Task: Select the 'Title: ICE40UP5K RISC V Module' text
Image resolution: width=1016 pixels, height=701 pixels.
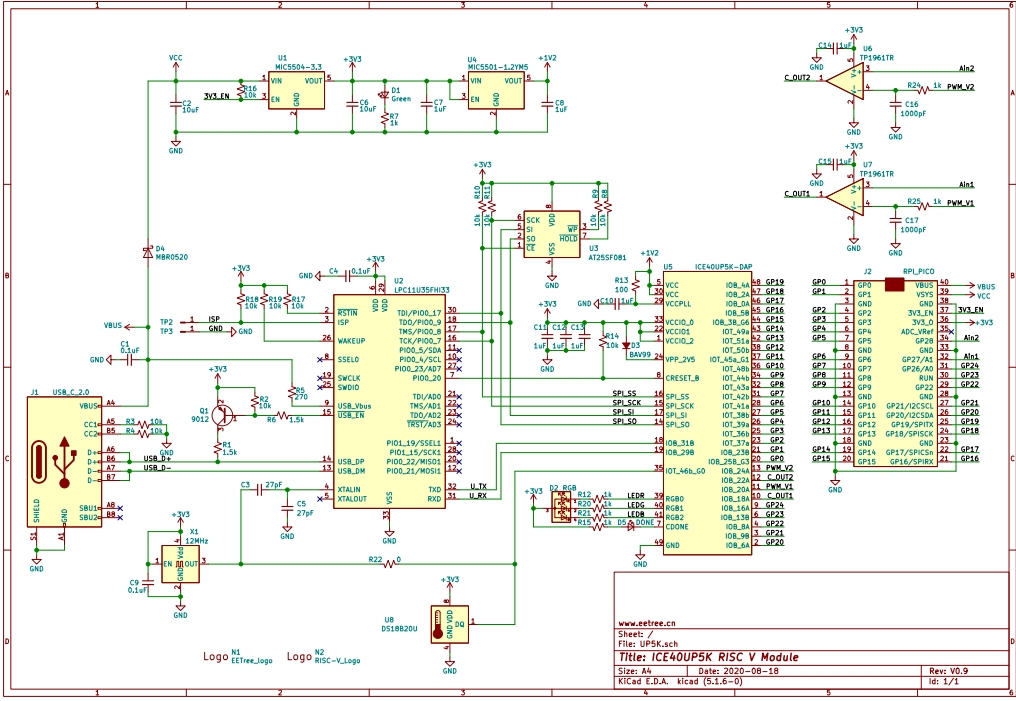Action: [x=708, y=657]
